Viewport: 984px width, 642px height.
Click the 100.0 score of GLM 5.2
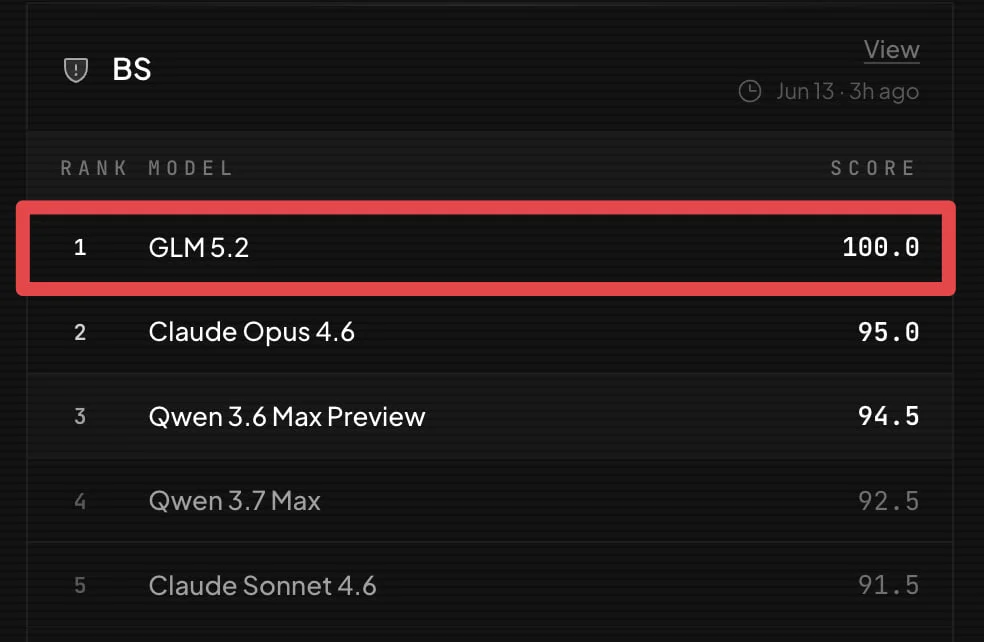(880, 247)
